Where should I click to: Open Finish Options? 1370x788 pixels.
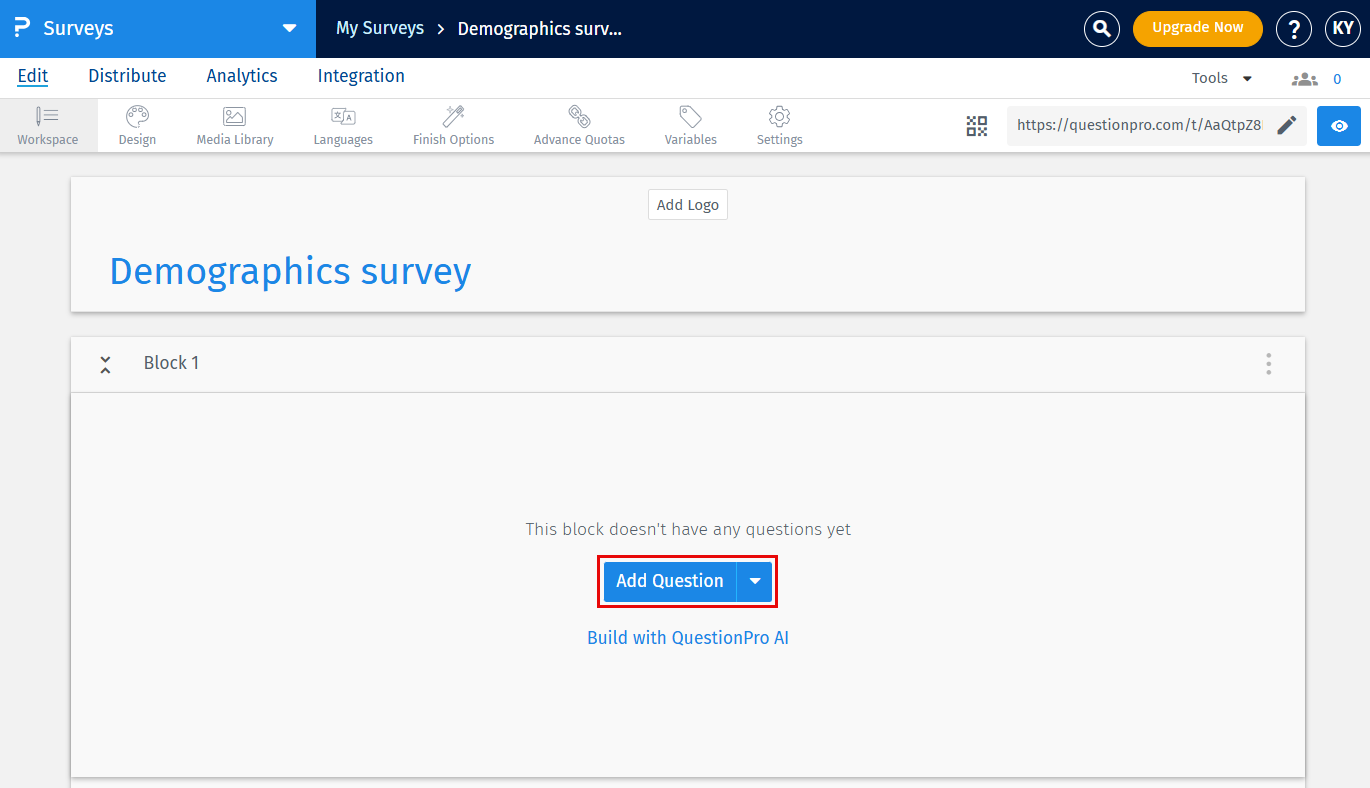click(452, 125)
